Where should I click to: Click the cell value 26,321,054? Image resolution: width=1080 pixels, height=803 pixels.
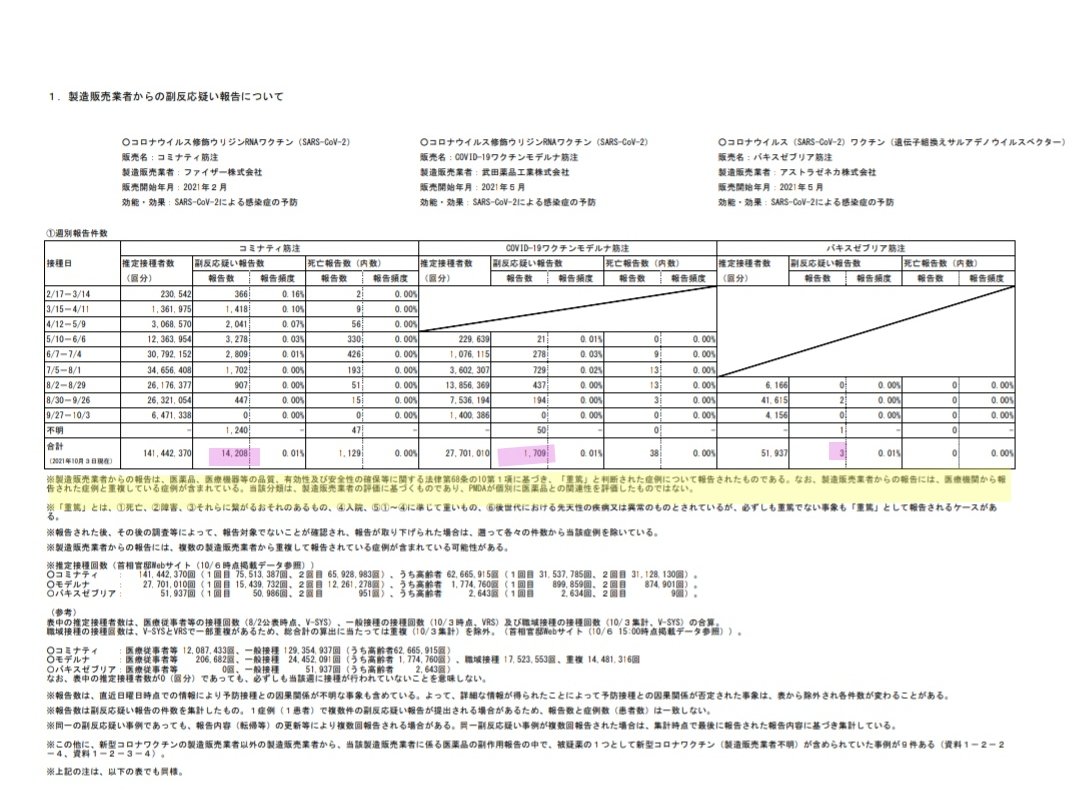point(169,400)
